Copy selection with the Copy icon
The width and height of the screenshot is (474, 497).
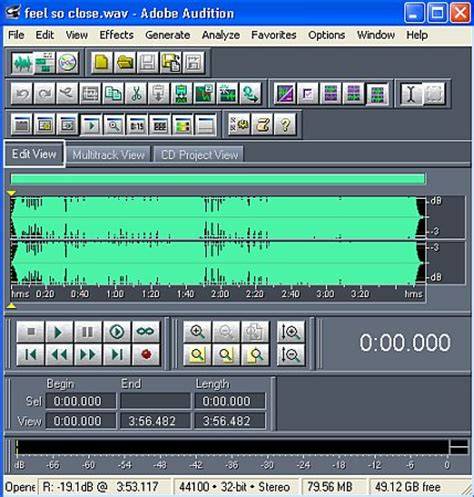click(113, 94)
